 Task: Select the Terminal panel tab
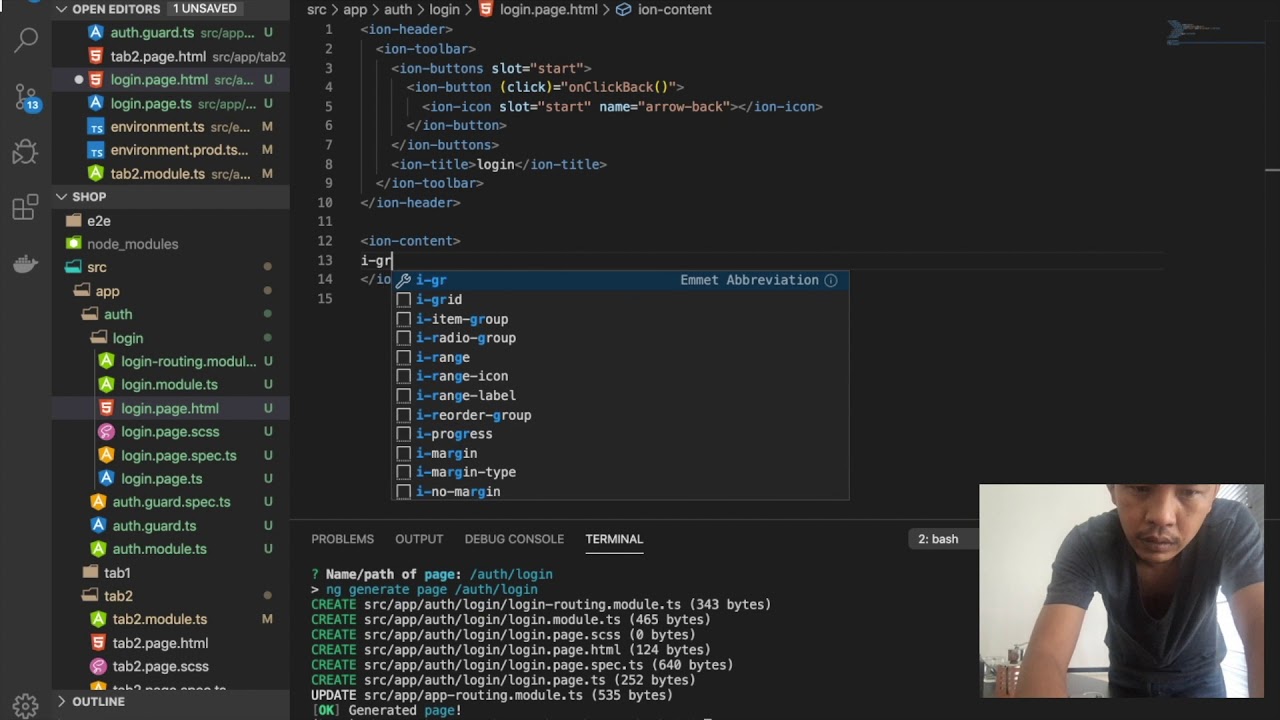click(x=614, y=539)
